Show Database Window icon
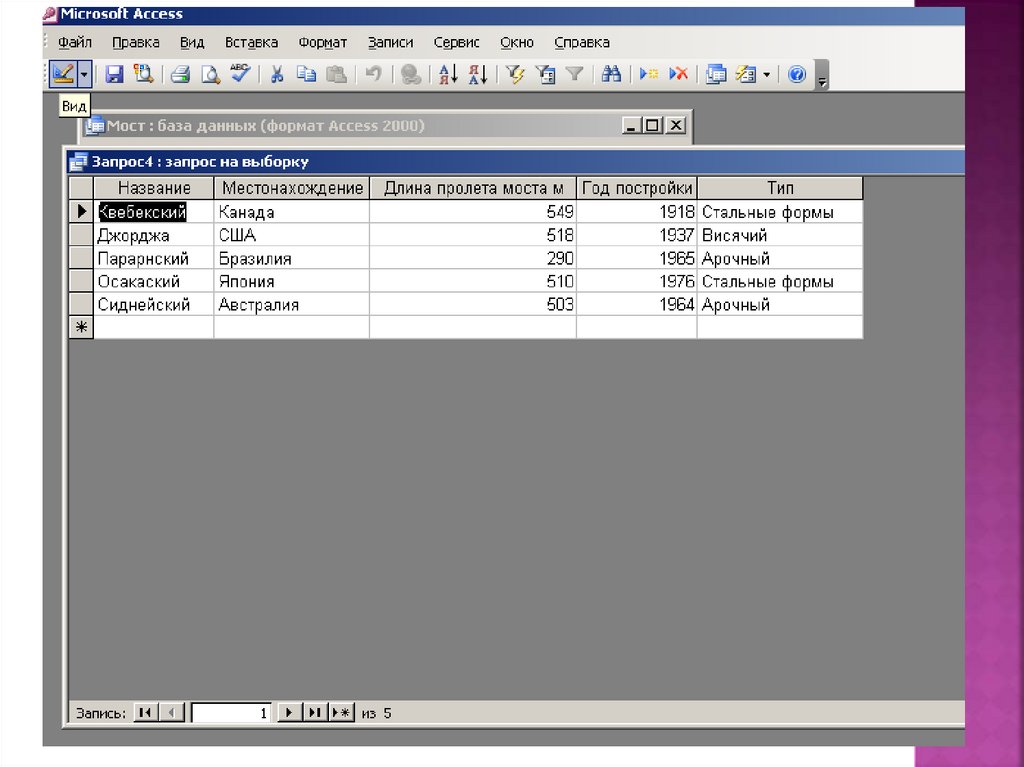This screenshot has height=767, width=1024. tap(716, 74)
